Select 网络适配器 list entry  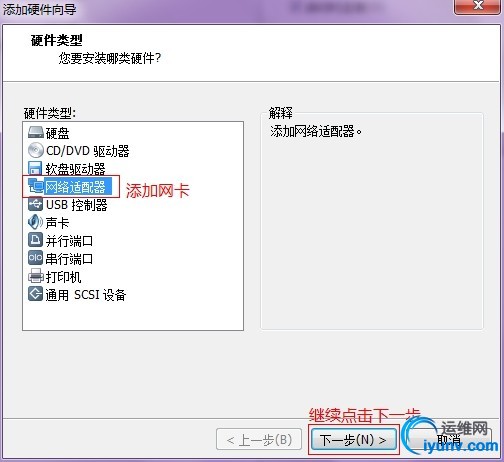(x=78, y=187)
